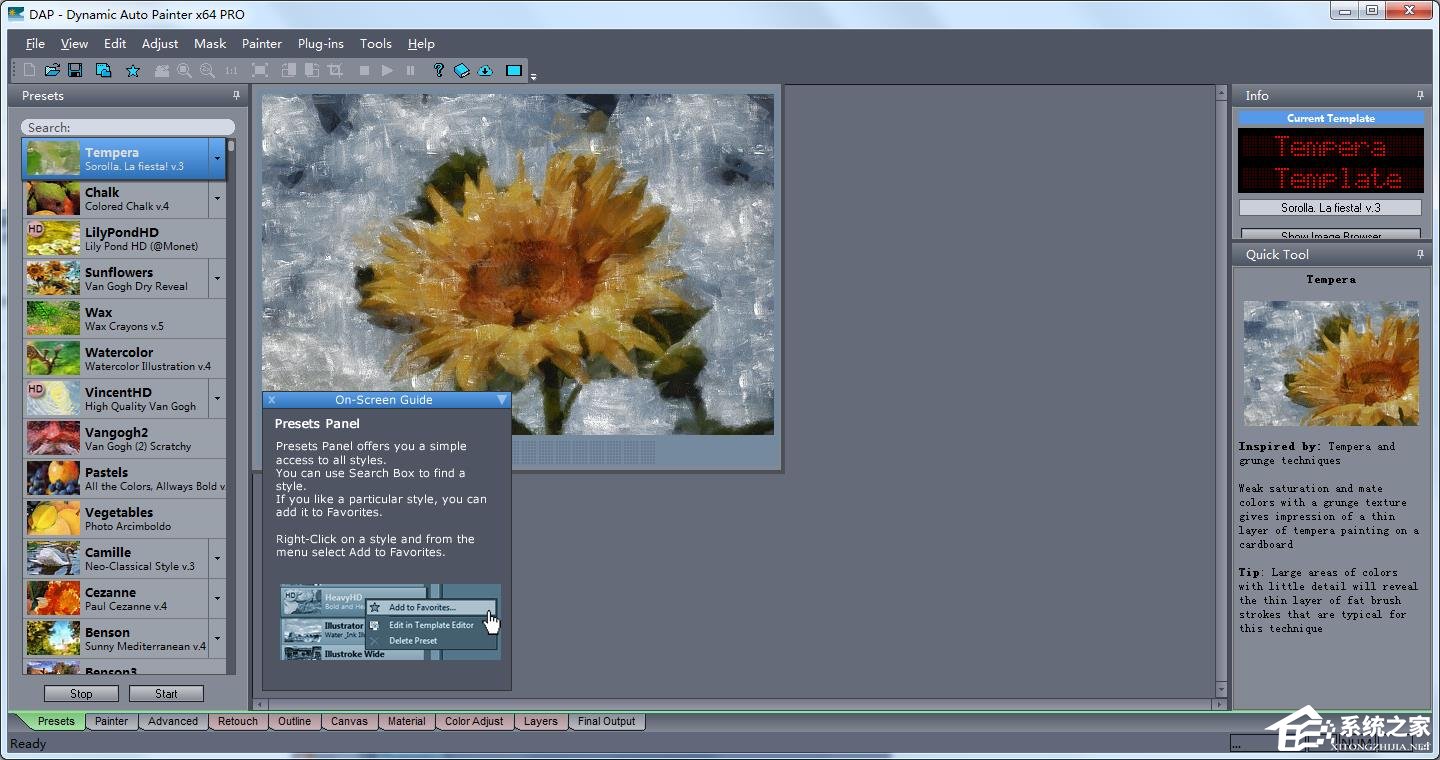Open the Adjust menu
This screenshot has width=1440, height=760.
[160, 43]
